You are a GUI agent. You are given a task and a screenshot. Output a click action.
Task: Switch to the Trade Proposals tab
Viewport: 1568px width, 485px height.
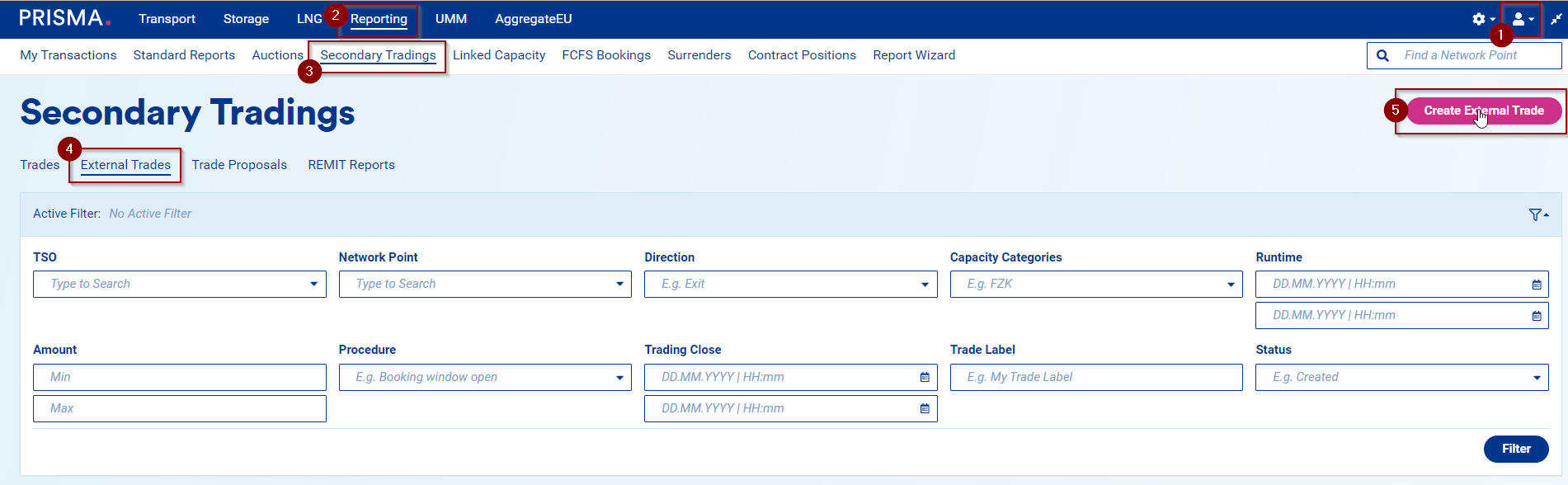[239, 165]
